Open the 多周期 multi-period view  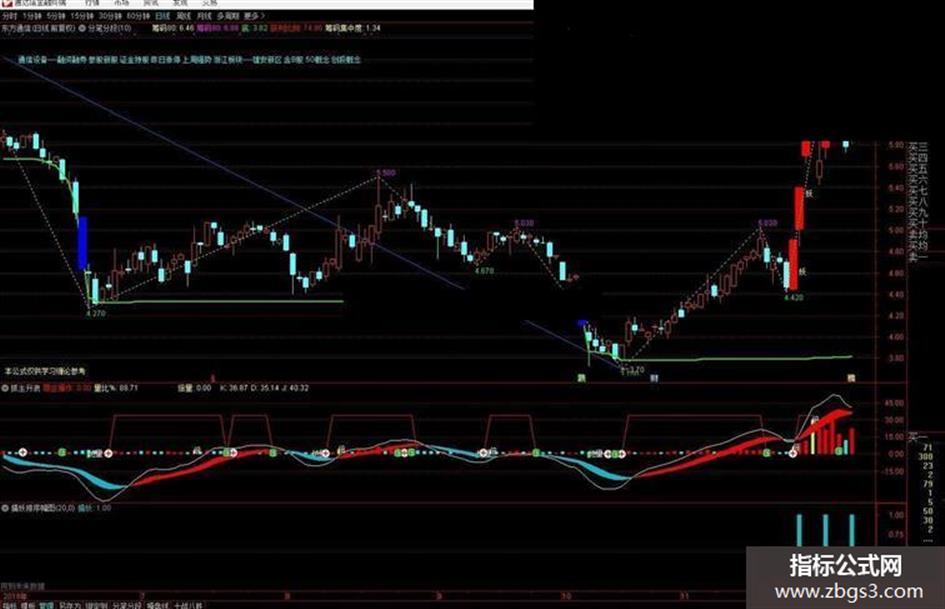pyautogui.click(x=228, y=16)
